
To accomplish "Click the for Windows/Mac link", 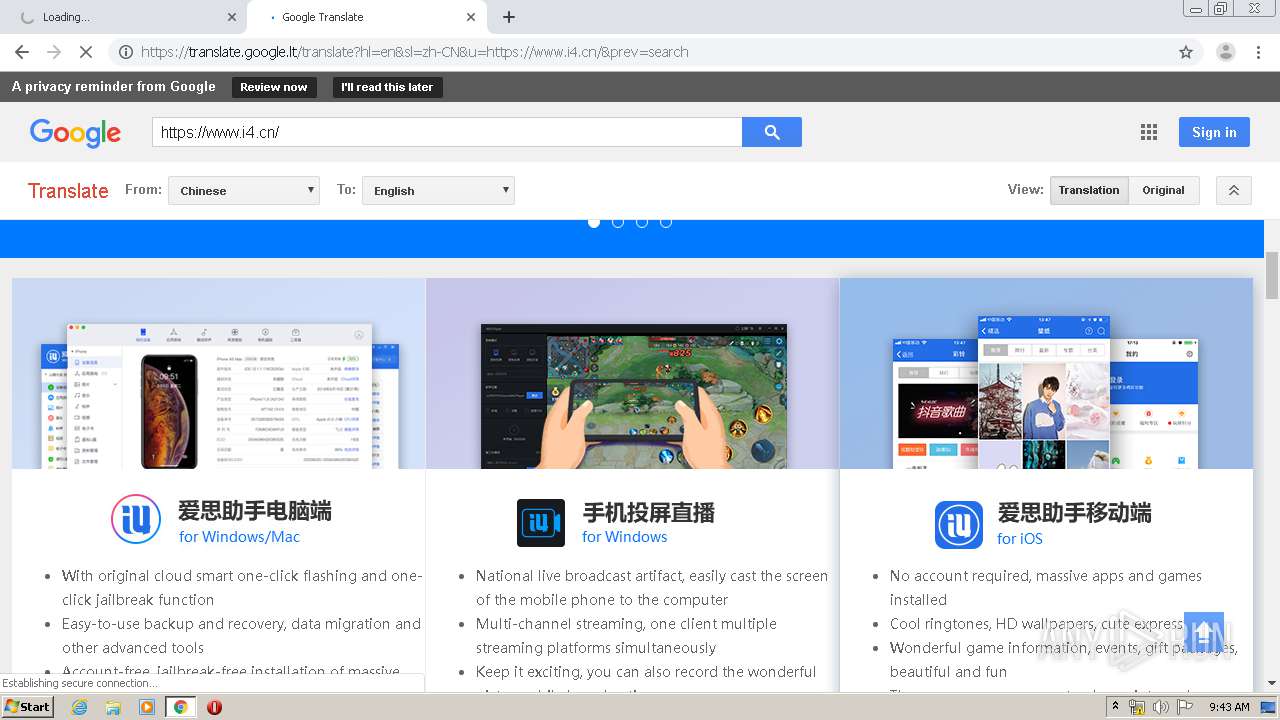I will [x=239, y=537].
